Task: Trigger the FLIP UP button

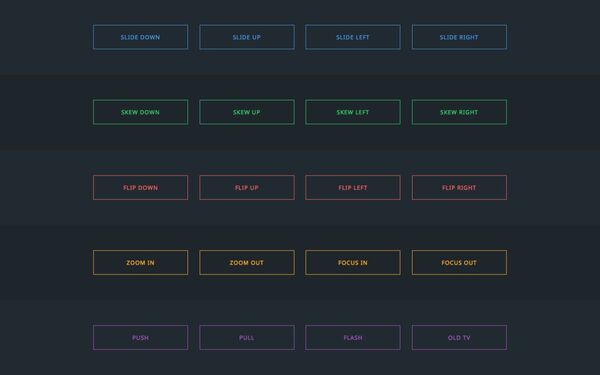Action: (x=247, y=188)
